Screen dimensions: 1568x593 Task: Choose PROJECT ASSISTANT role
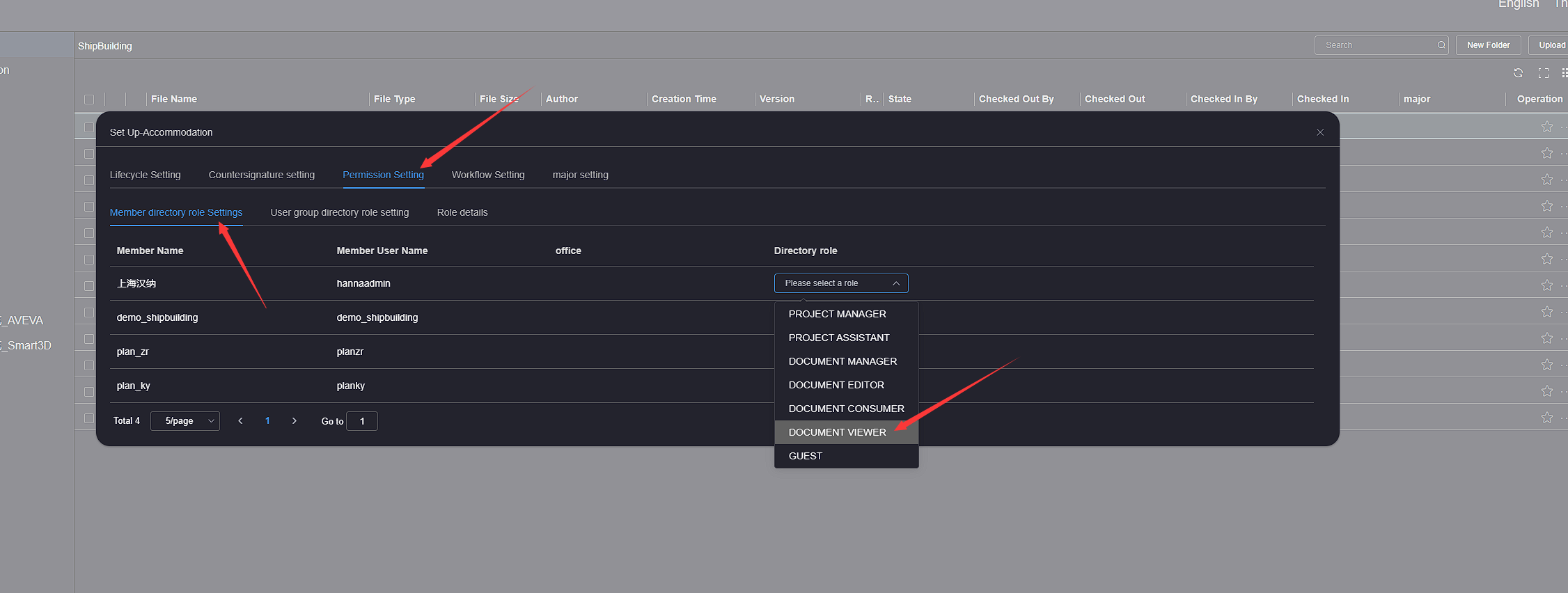click(847, 338)
